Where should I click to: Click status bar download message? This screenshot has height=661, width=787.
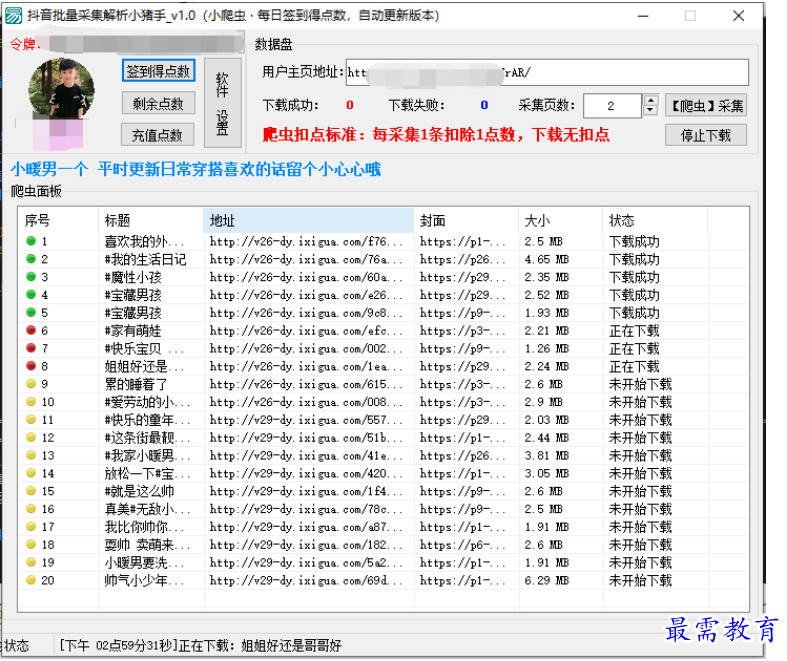pyautogui.click(x=200, y=645)
